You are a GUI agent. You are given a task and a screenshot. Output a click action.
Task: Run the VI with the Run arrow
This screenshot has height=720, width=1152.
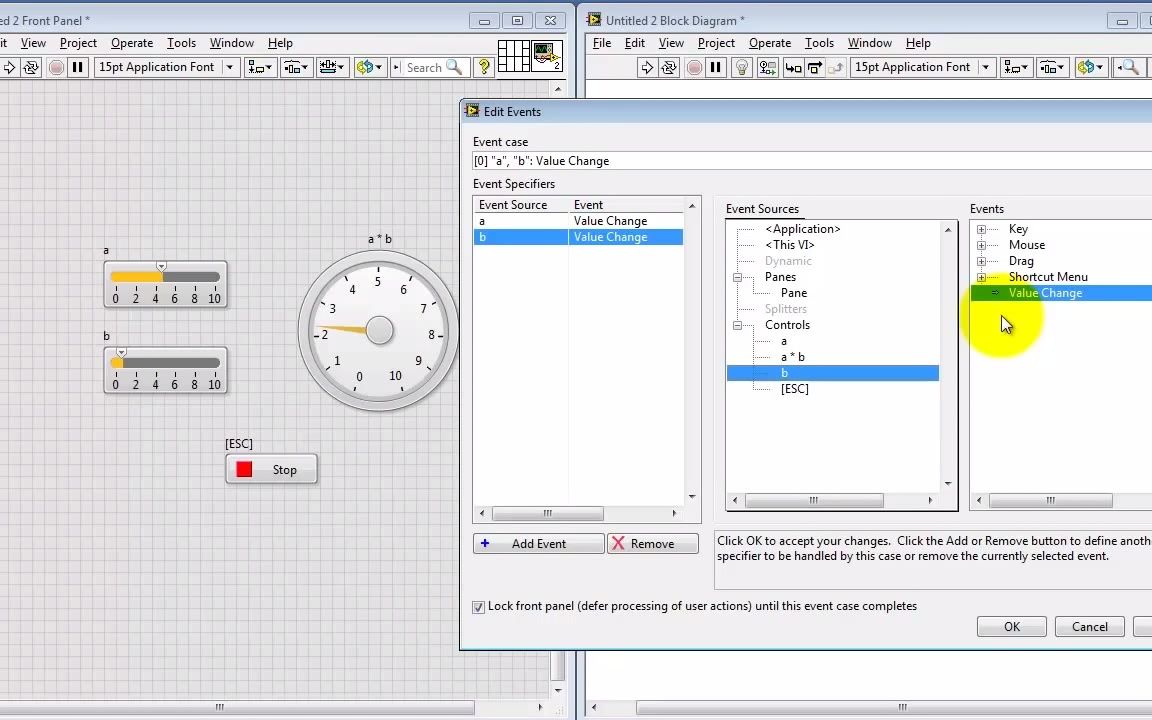click(x=10, y=67)
